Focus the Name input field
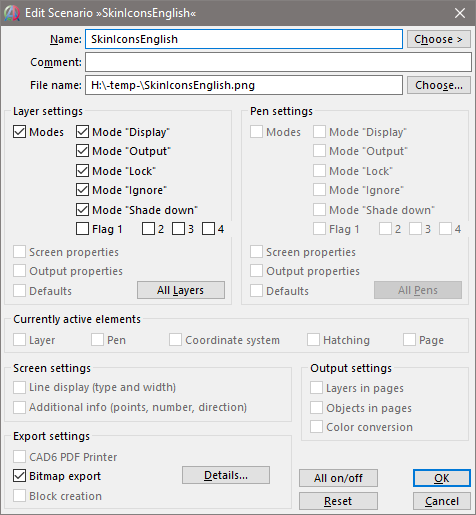Viewport: 476px width, 515px height. [x=244, y=39]
